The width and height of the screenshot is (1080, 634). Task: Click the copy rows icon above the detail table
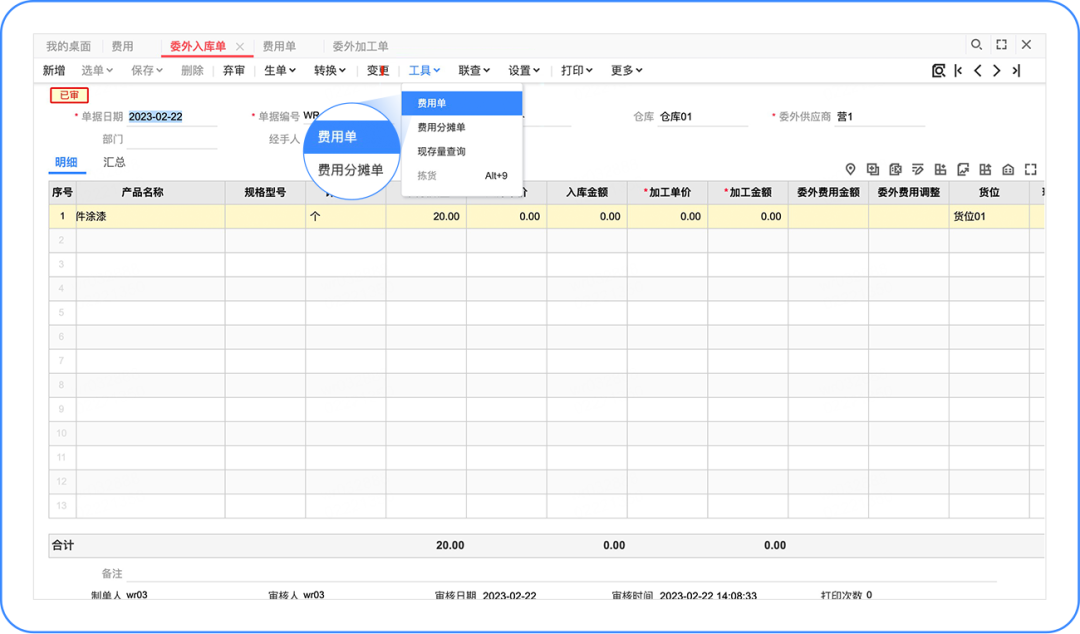pyautogui.click(x=873, y=169)
